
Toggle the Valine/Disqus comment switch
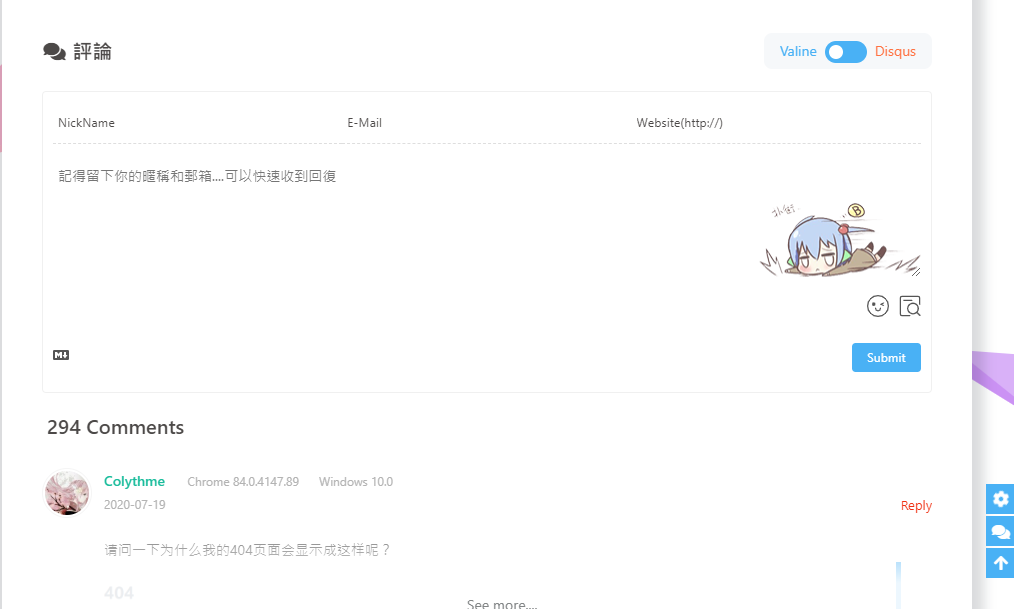tap(845, 52)
